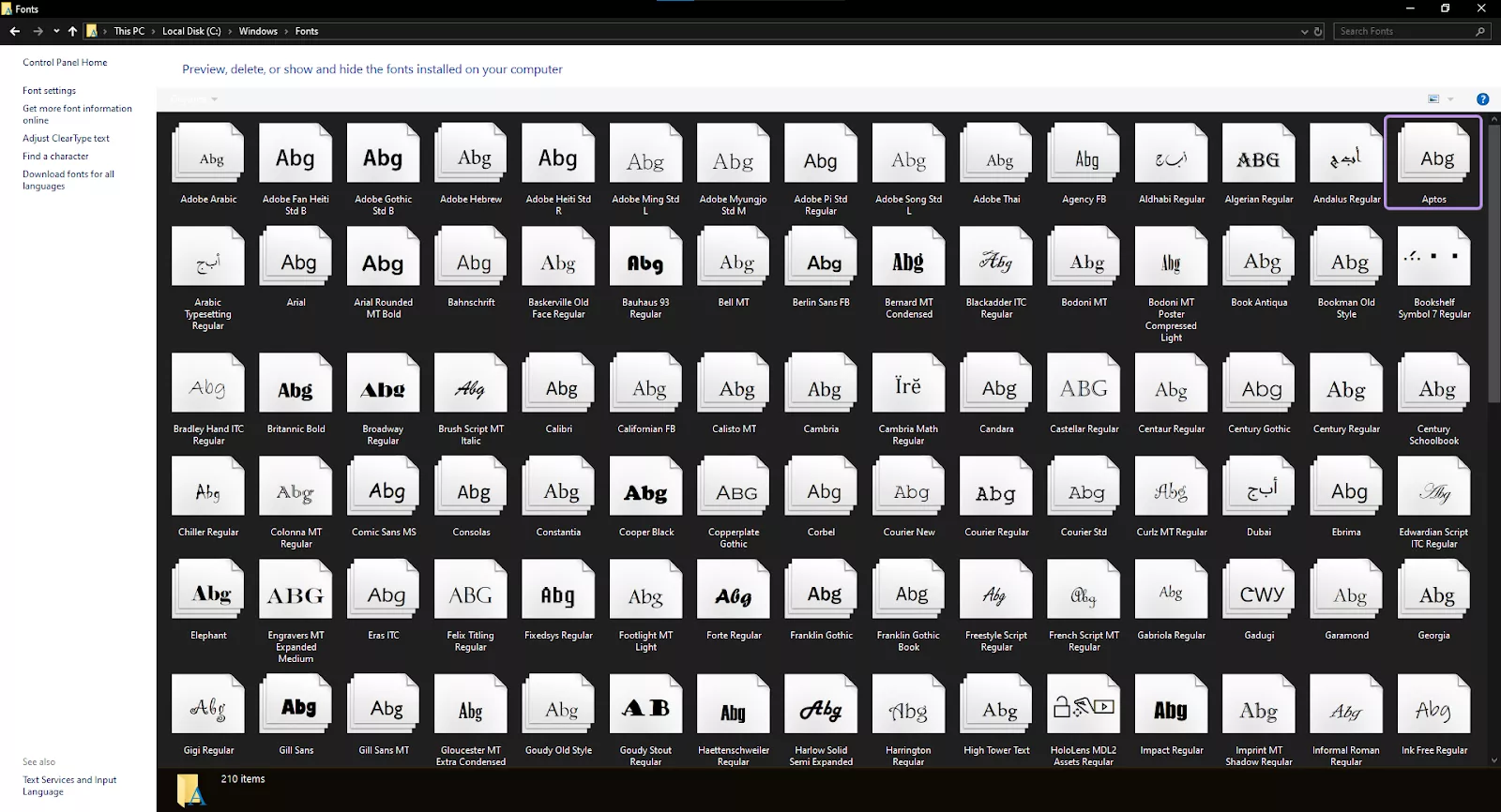Open the recent locations dropdown arrow
Viewport: 1501px width, 812px height.
pyautogui.click(x=56, y=31)
